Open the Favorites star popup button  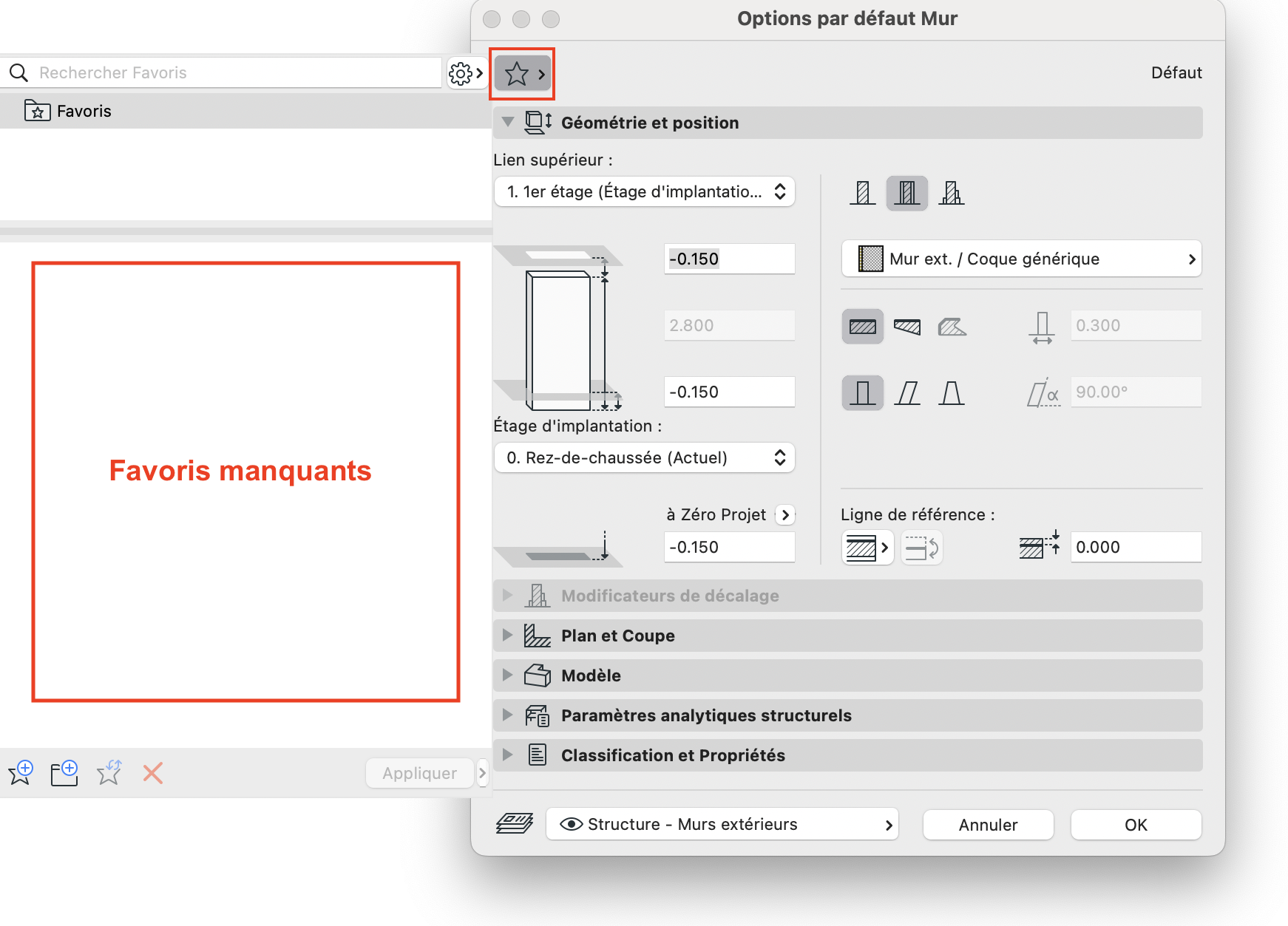pos(523,74)
